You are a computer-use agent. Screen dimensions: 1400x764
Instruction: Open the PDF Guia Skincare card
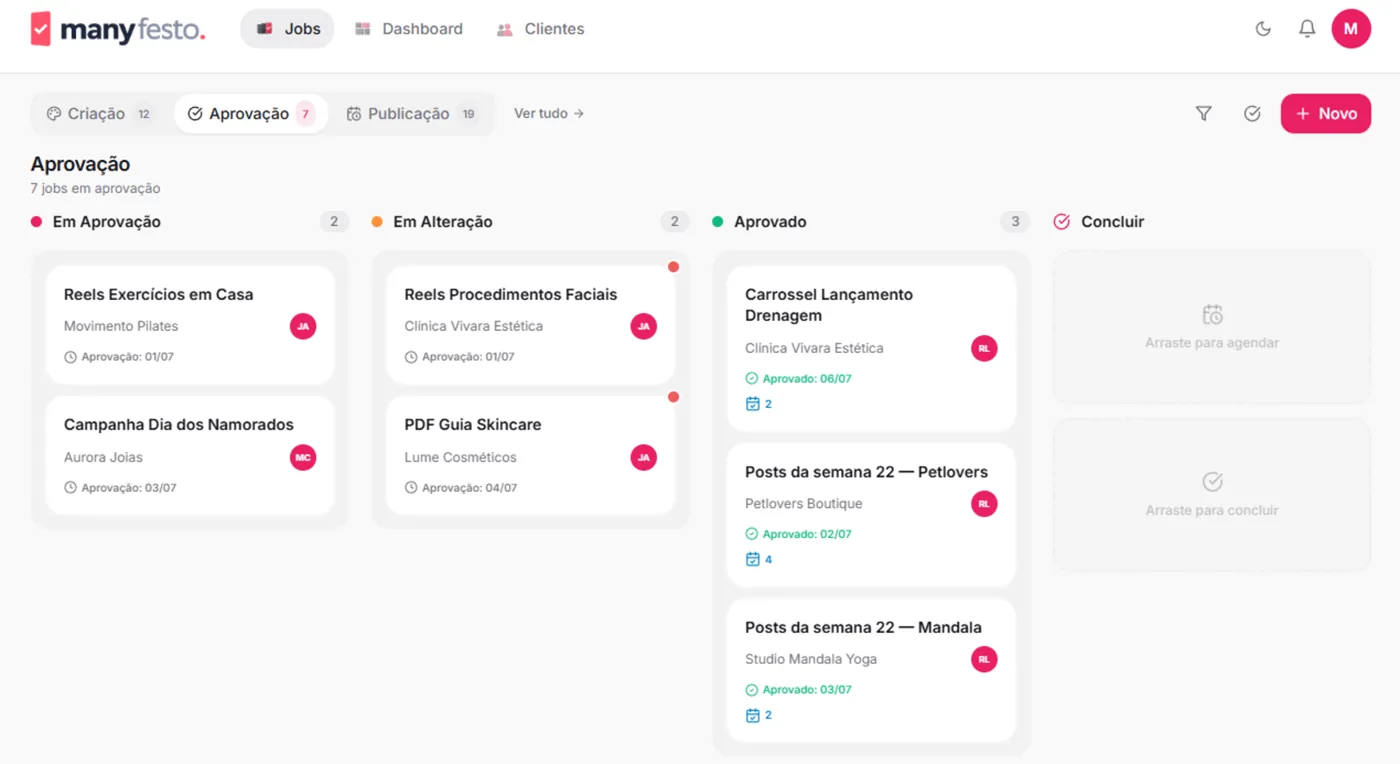click(x=530, y=455)
